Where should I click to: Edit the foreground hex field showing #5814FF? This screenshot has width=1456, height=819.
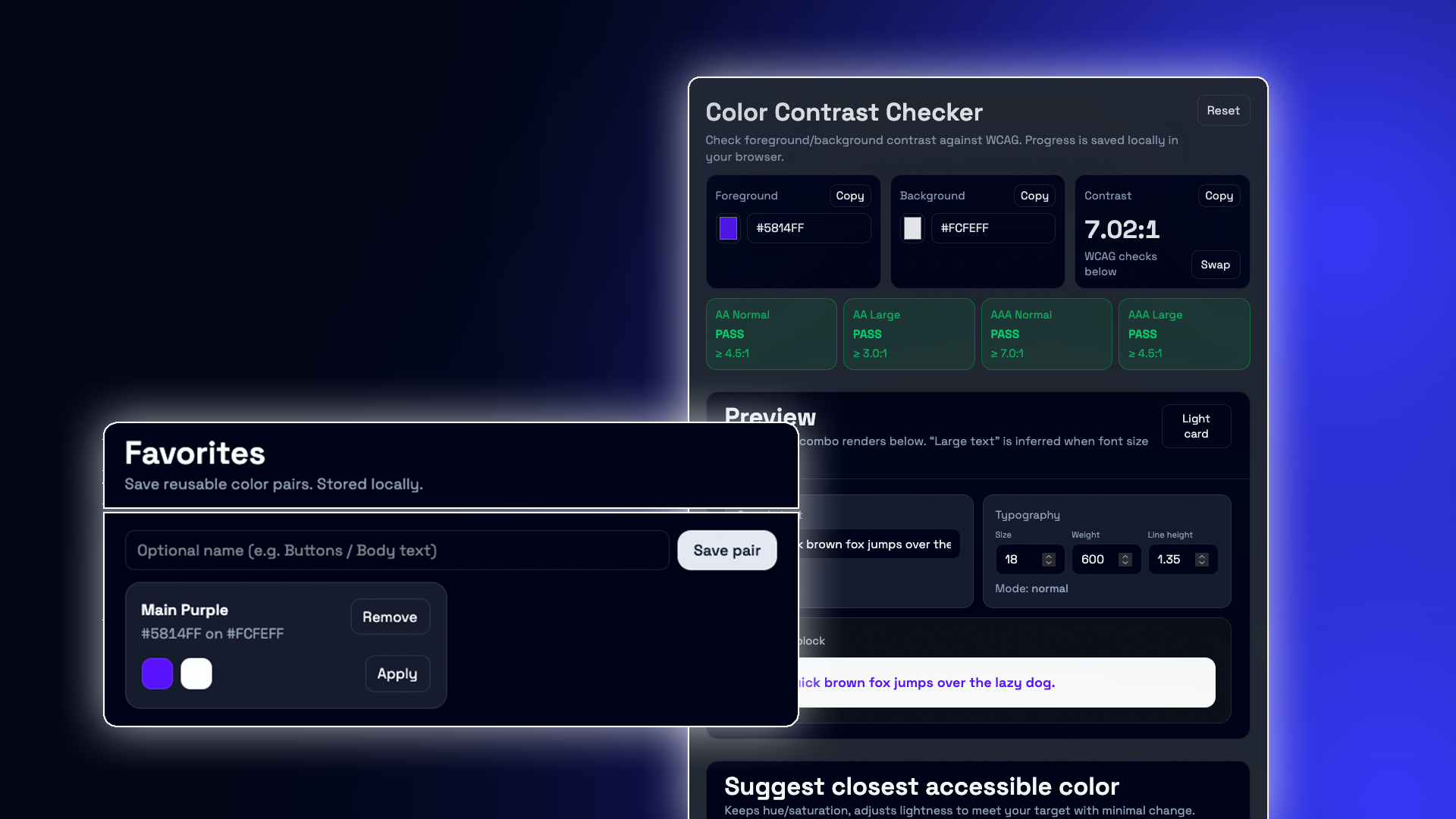[808, 227]
